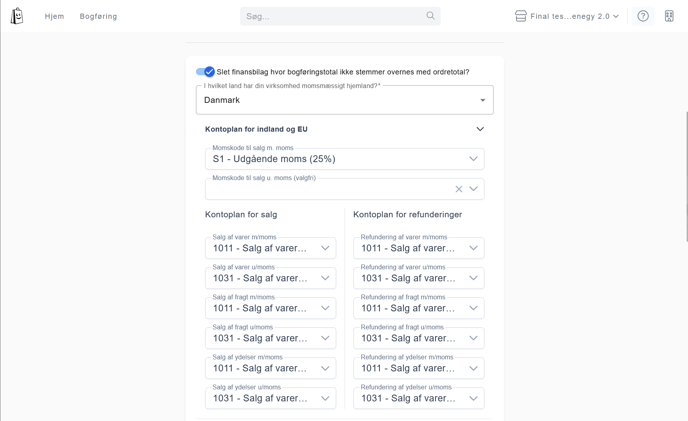Click the store icon beside Final test name

[x=520, y=16]
